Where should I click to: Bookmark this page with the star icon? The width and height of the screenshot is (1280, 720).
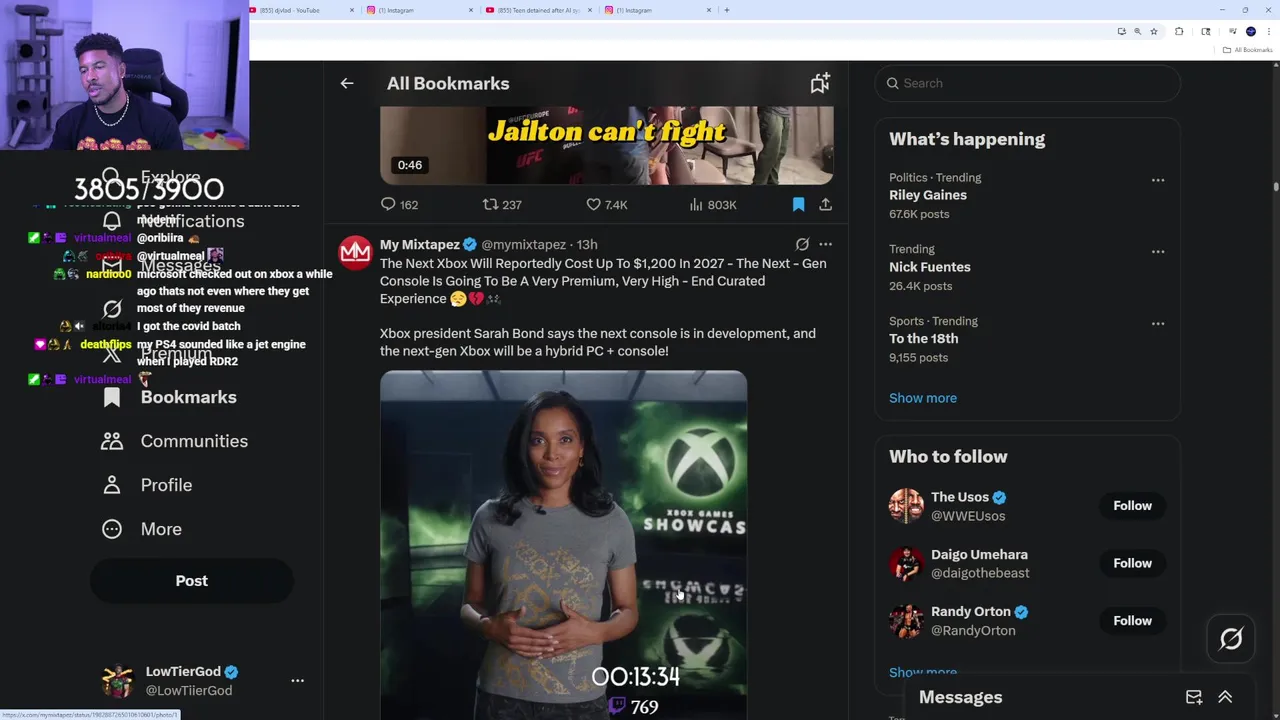pos(1154,32)
